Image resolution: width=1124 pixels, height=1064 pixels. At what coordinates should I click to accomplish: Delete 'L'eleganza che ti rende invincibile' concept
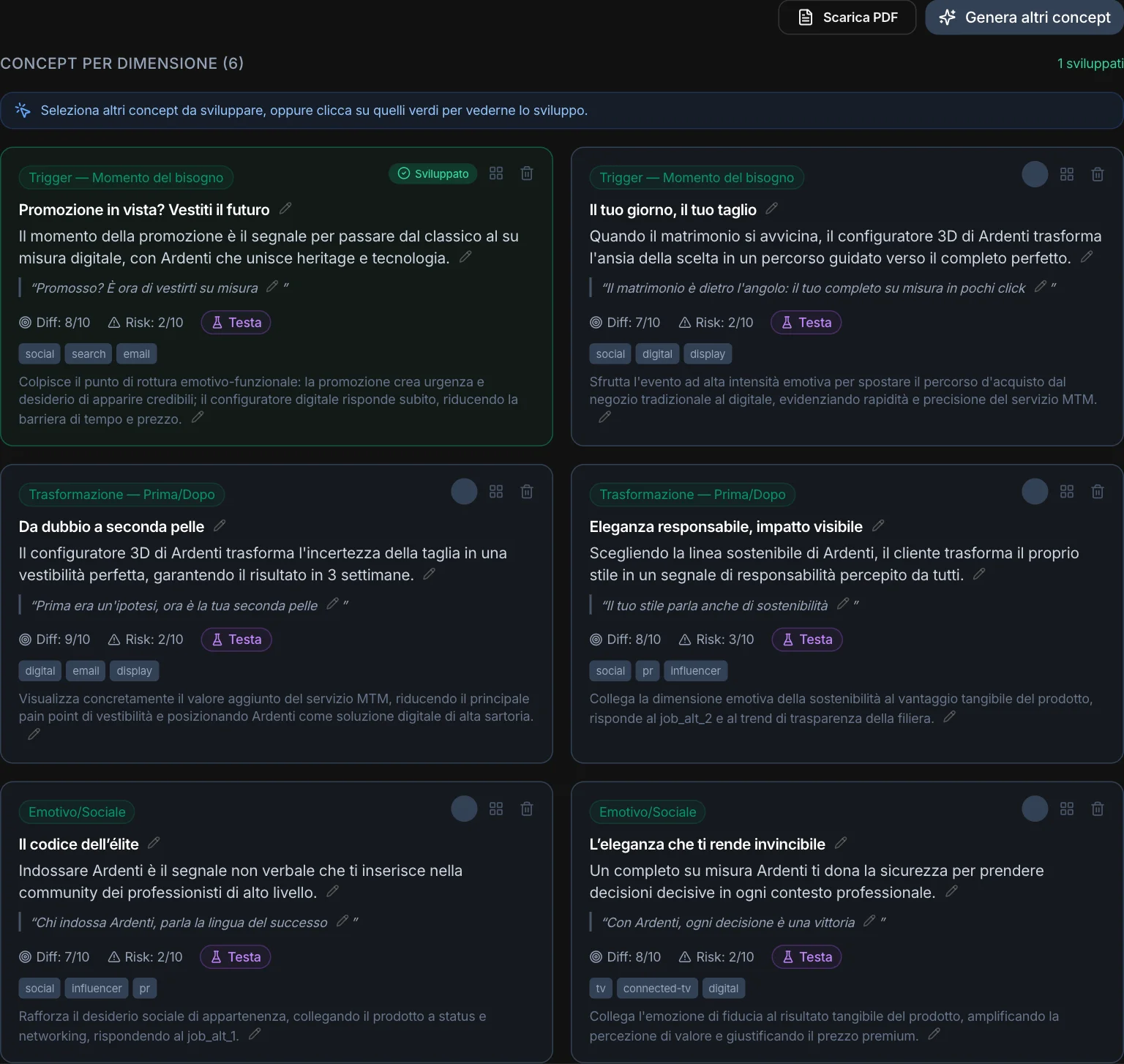(x=1098, y=809)
